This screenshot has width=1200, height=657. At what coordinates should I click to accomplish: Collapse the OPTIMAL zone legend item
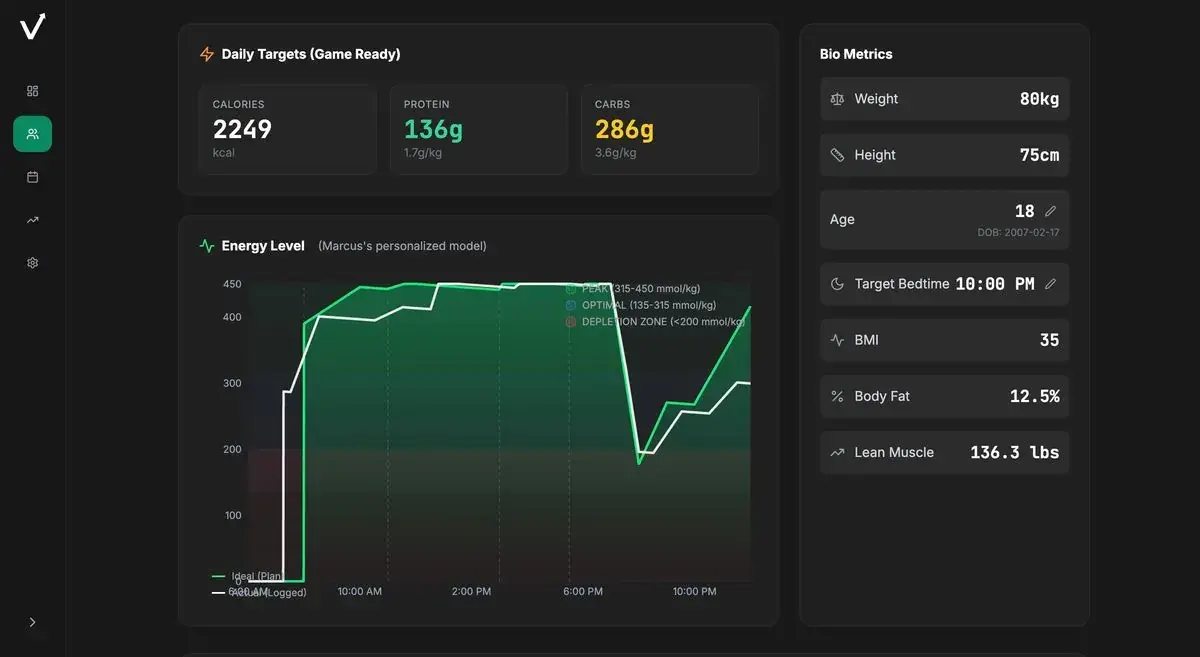click(x=570, y=305)
